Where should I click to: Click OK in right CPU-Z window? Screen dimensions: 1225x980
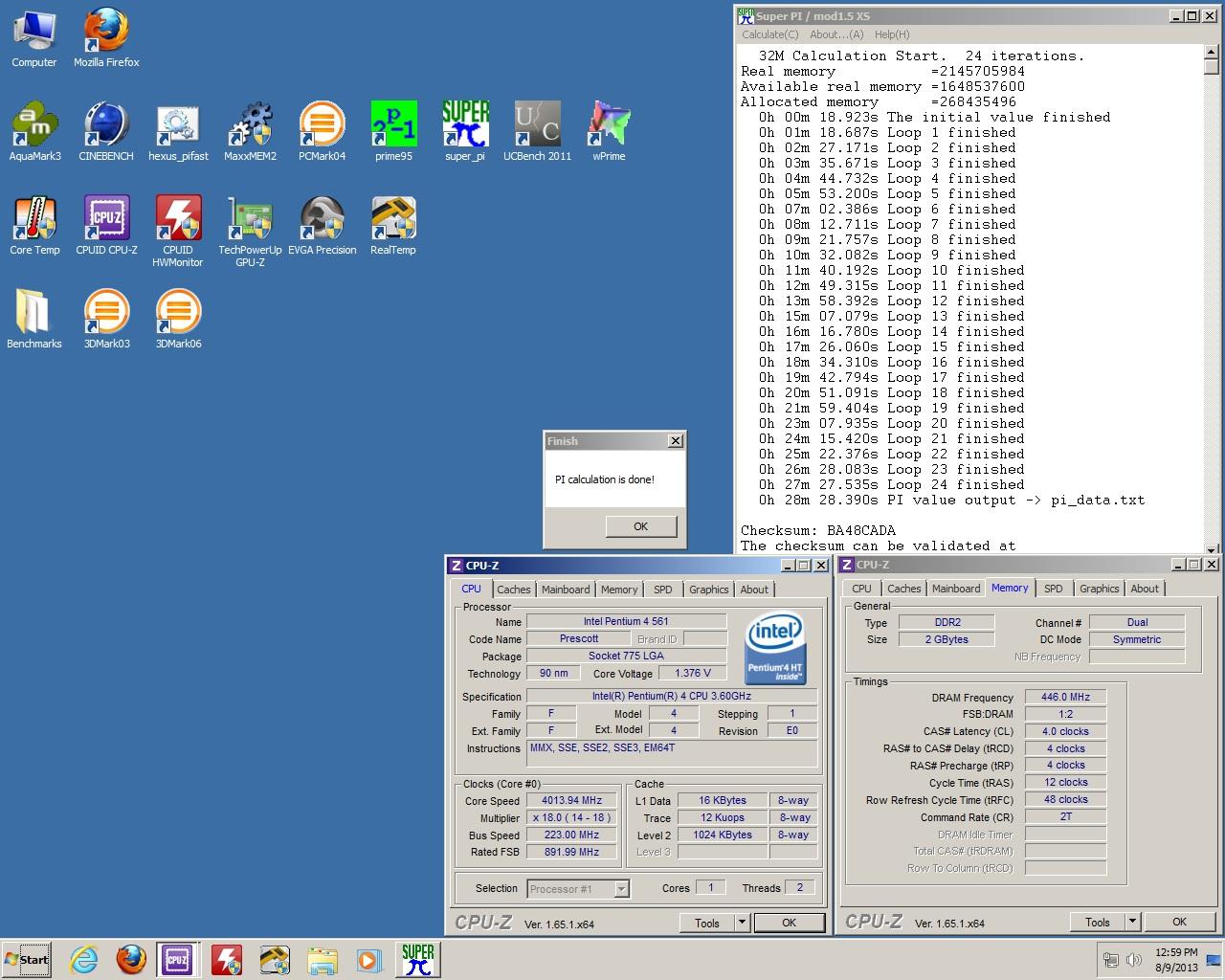[1179, 922]
